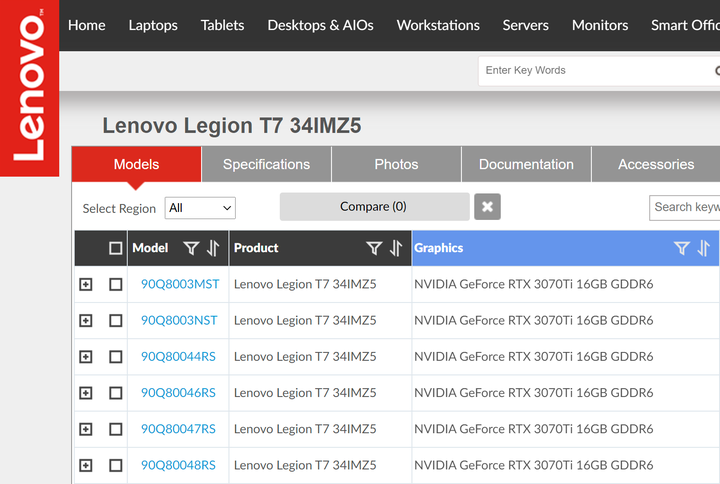The image size is (720, 484).
Task: Open the Select Region dropdown
Action: point(200,208)
